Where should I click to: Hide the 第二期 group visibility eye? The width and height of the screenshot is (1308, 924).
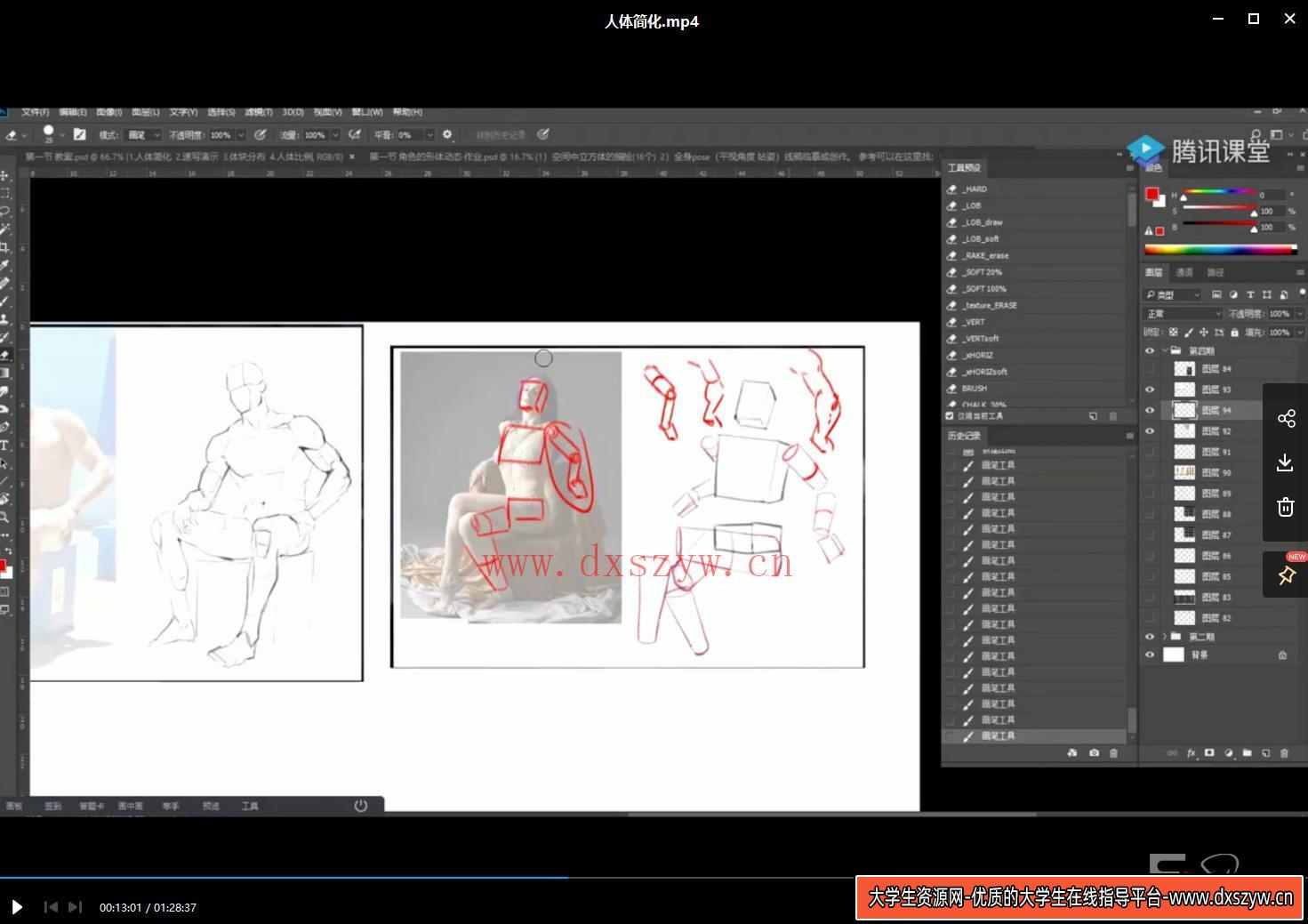1149,637
